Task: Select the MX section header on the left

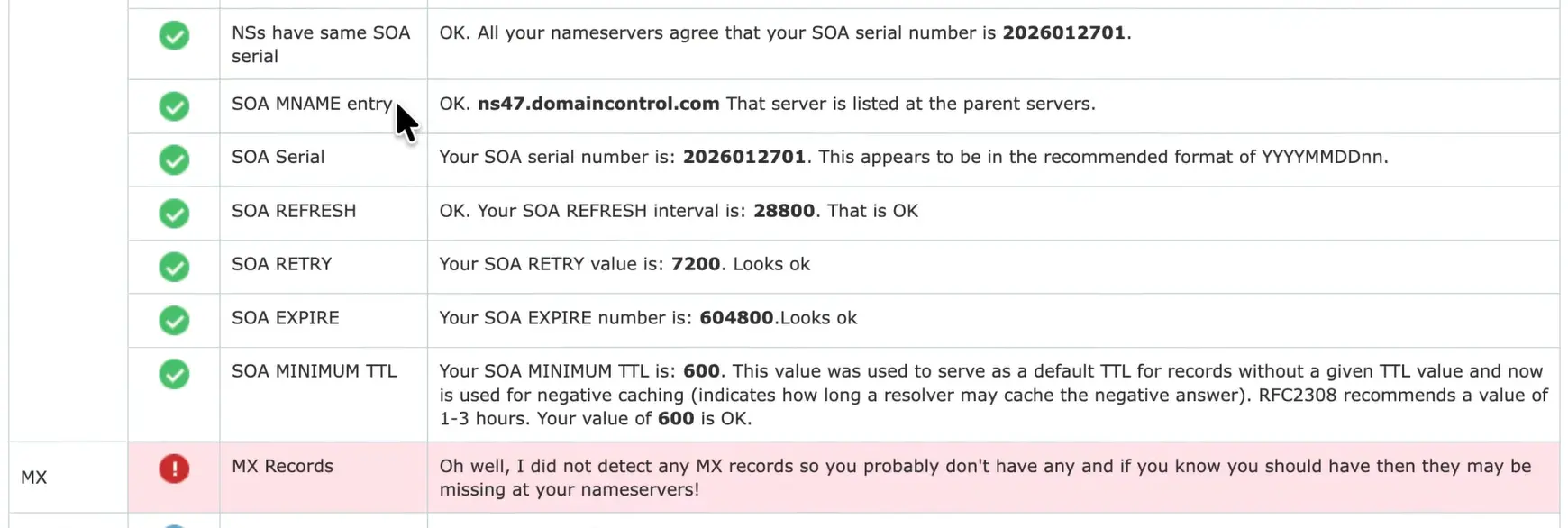Action: pyautogui.click(x=33, y=478)
